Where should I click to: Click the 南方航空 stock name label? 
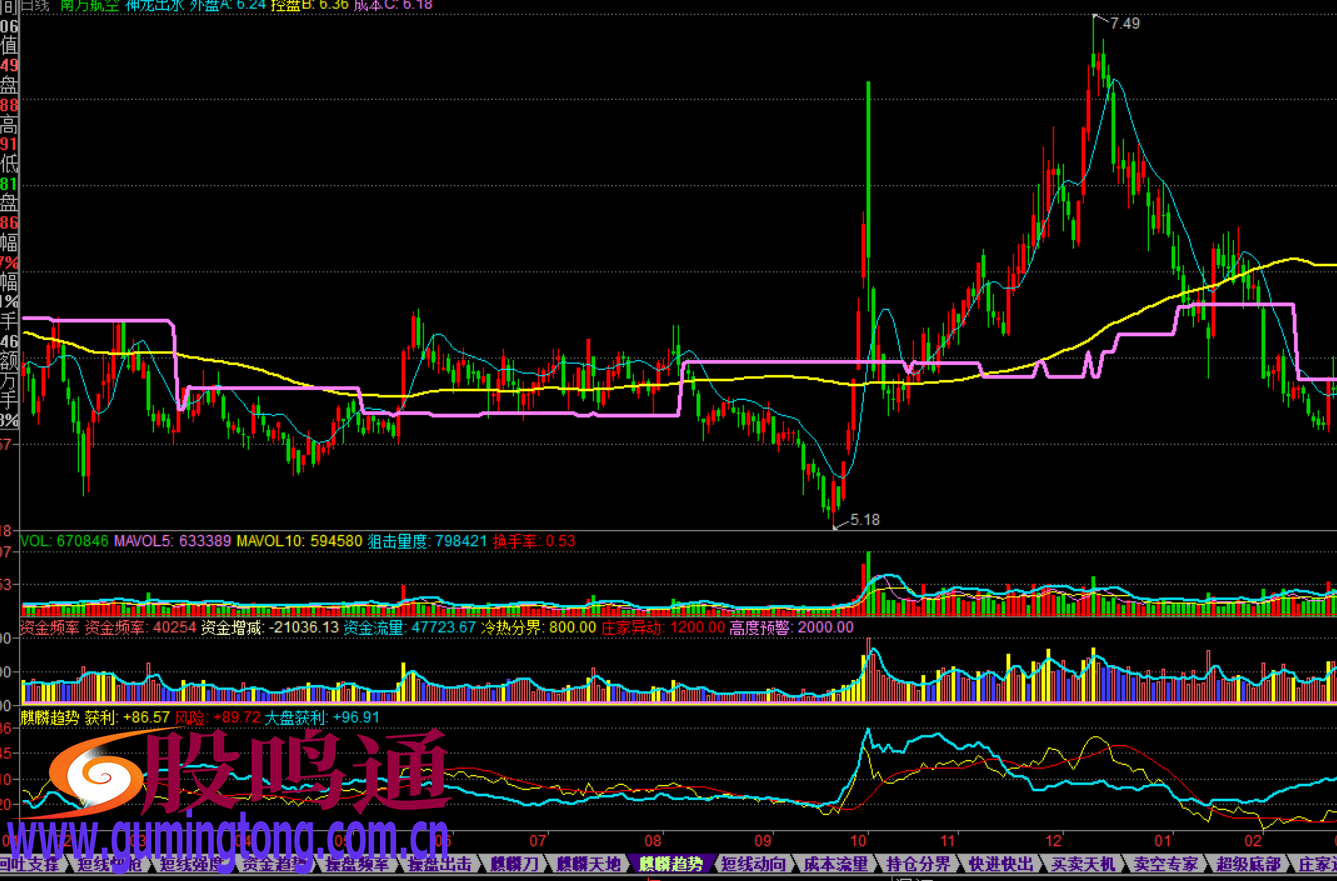tap(89, 5)
